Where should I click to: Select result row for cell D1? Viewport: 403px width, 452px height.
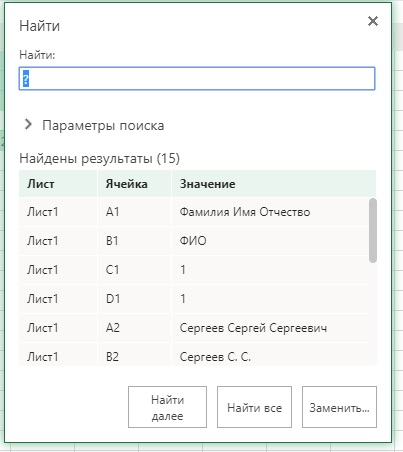pyautogui.click(x=194, y=299)
